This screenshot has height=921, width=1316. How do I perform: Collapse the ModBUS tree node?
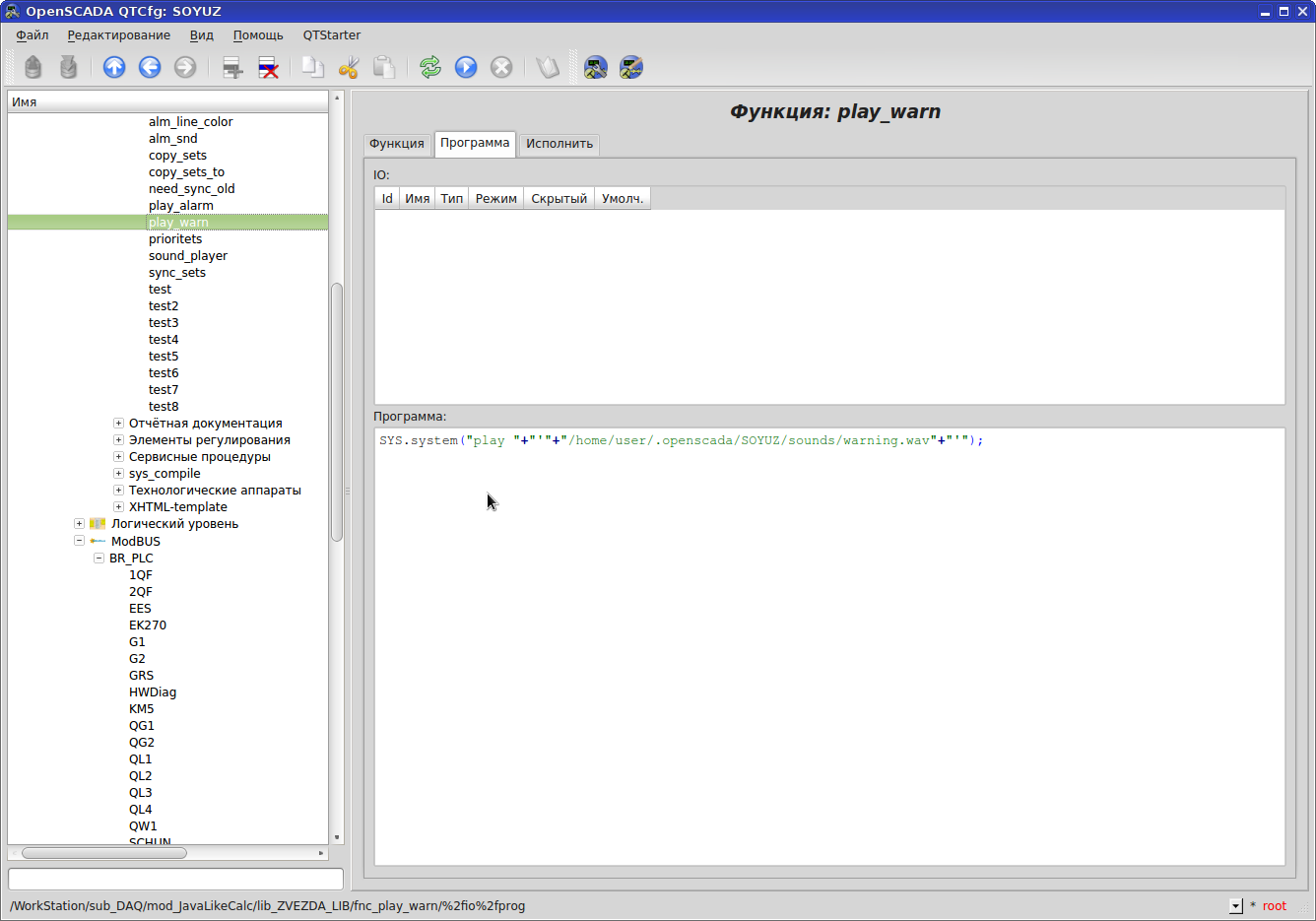[79, 541]
